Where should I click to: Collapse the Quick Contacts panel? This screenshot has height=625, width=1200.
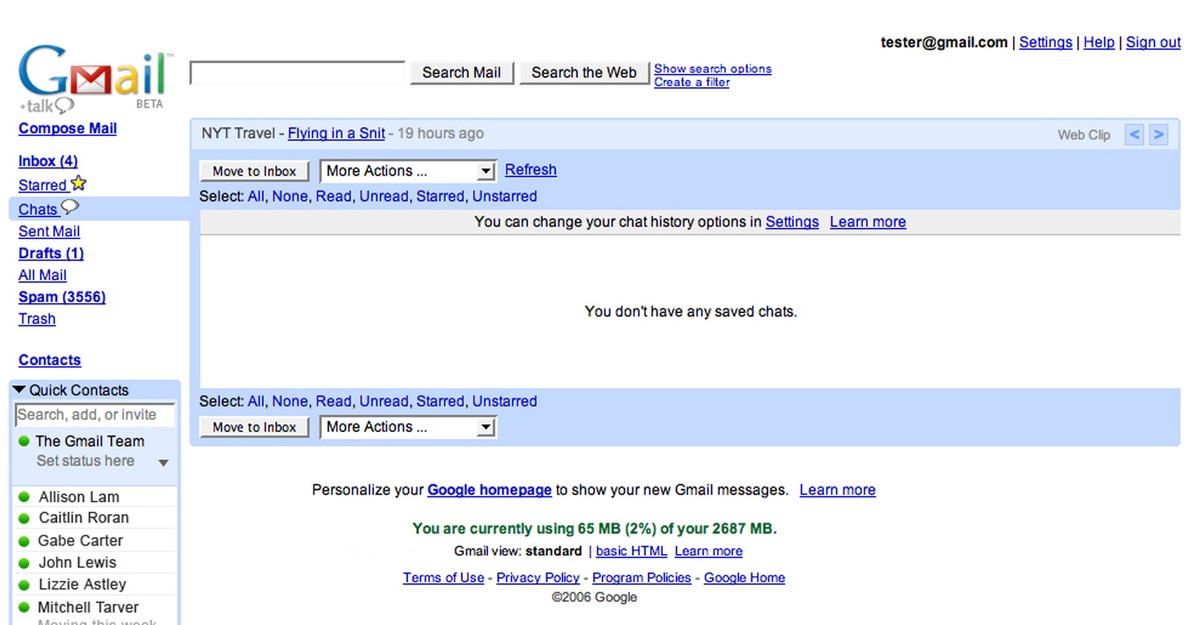[19, 390]
